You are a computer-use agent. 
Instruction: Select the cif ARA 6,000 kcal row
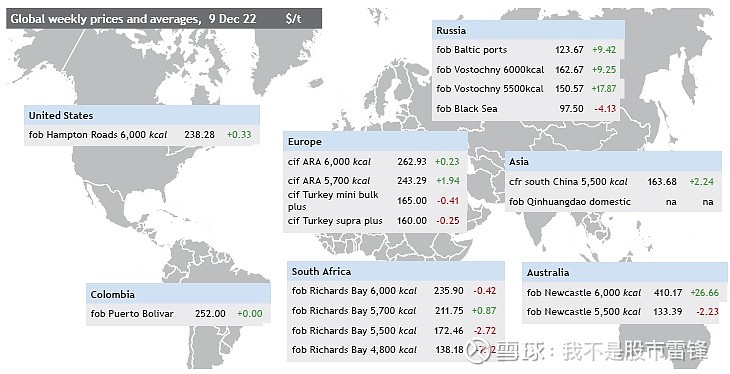pyautogui.click(x=375, y=162)
